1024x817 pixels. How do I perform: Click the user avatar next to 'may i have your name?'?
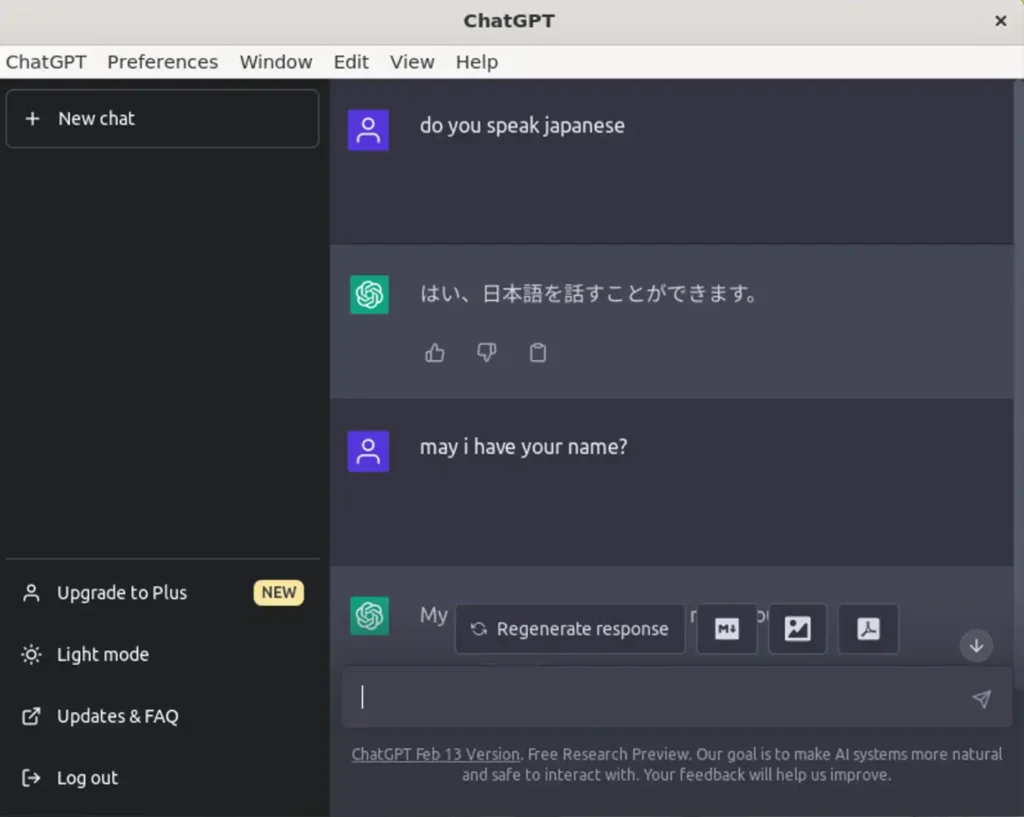pyautogui.click(x=368, y=451)
